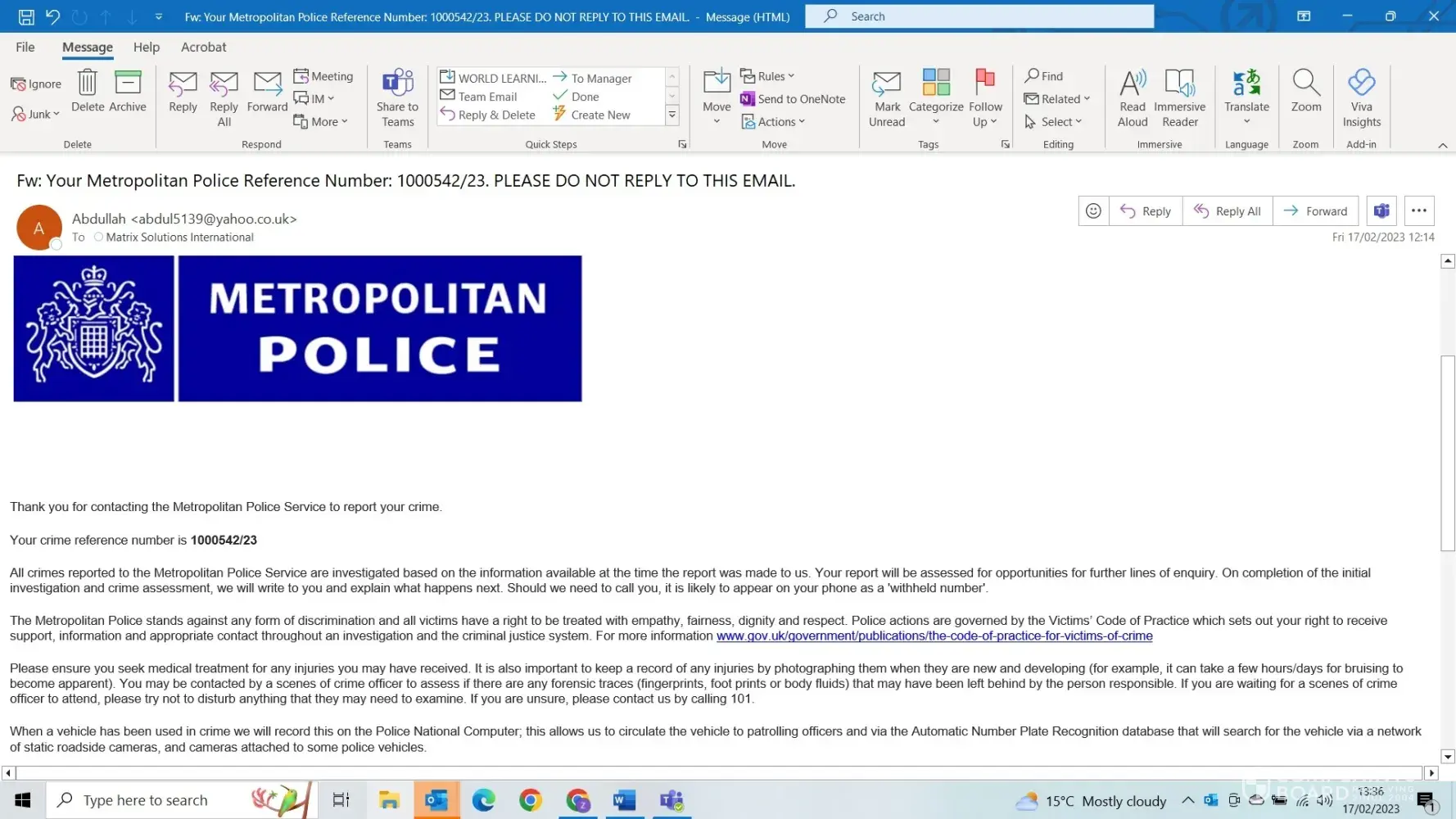This screenshot has height=819, width=1456.
Task: Open the Translate dropdown
Action: click(1246, 98)
